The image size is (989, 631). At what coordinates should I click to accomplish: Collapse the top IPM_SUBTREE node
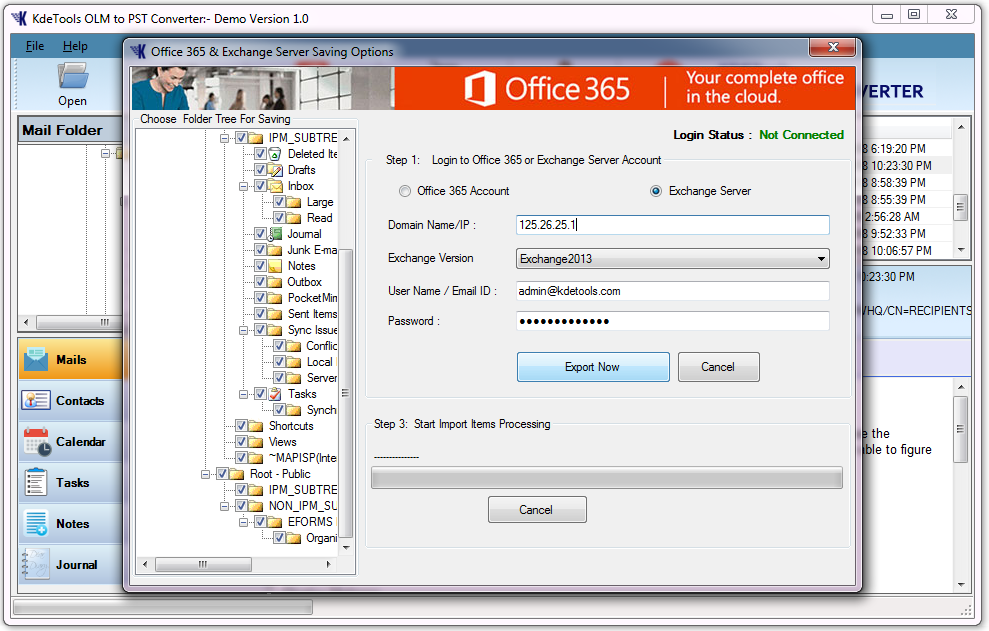coord(225,138)
